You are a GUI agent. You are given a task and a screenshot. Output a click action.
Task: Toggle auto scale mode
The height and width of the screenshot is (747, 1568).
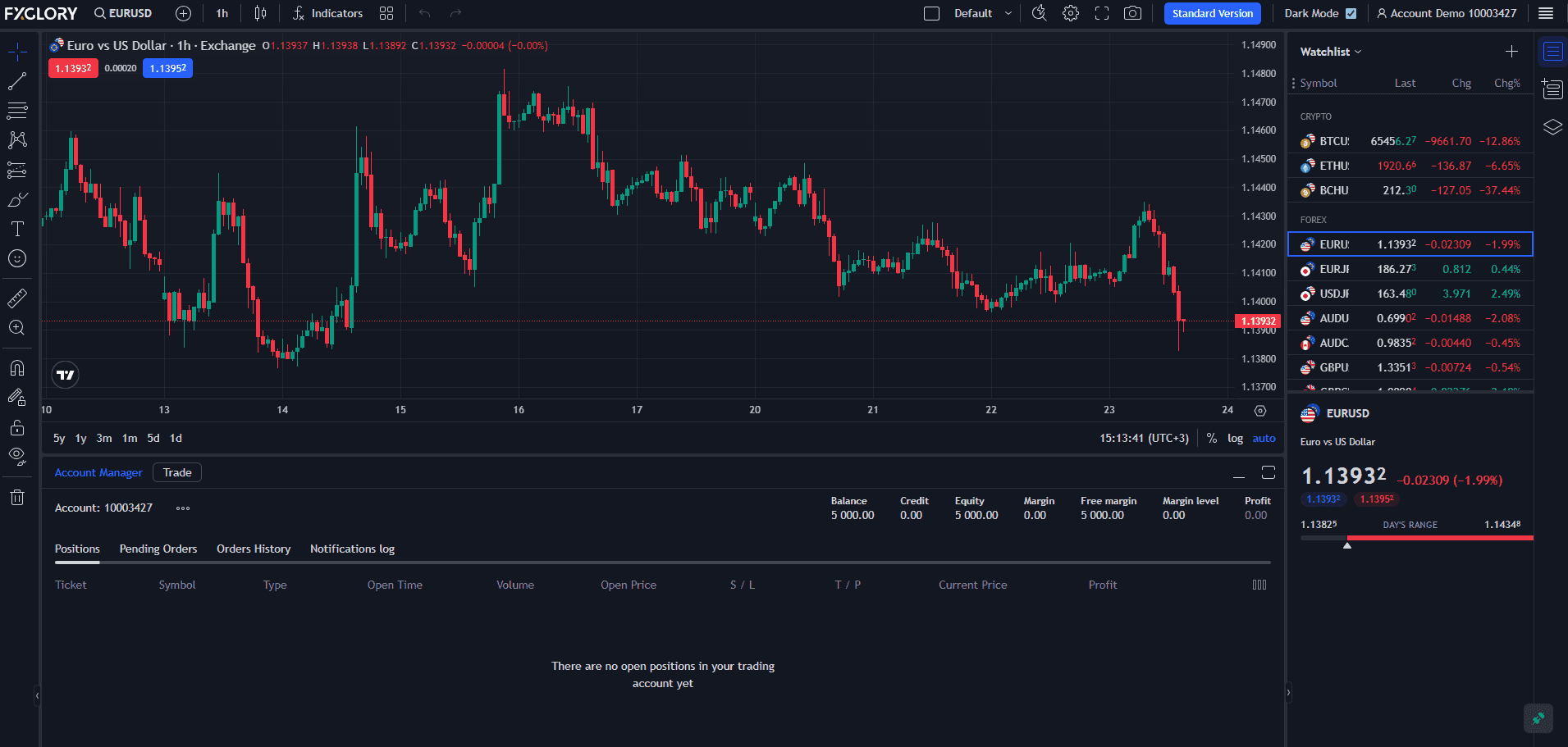tap(1264, 439)
